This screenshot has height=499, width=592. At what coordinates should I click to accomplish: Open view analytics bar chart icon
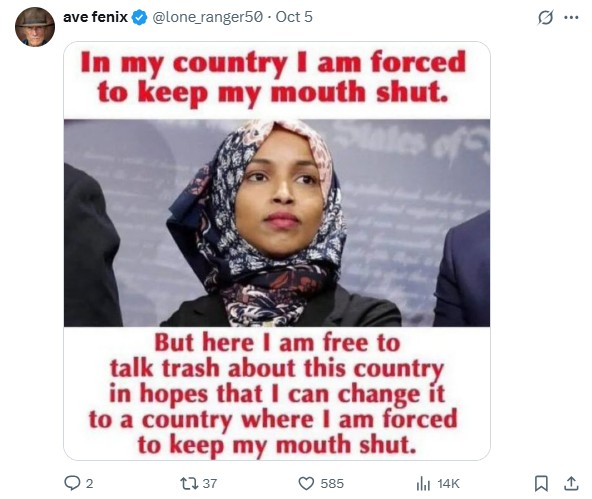click(423, 484)
